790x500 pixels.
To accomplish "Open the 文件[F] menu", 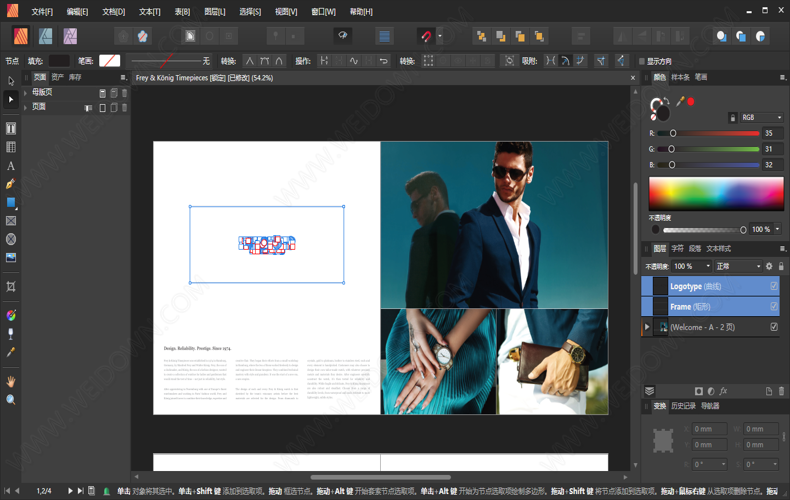I will pyautogui.click(x=42, y=12).
